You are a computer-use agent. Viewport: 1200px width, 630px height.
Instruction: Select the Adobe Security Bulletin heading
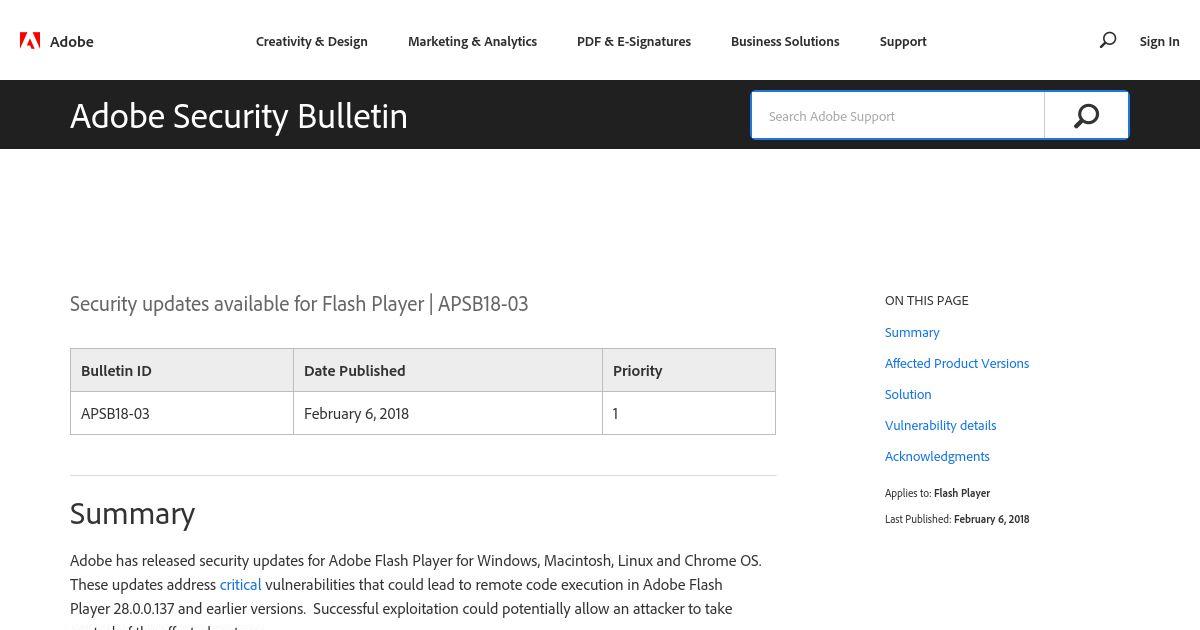point(239,116)
